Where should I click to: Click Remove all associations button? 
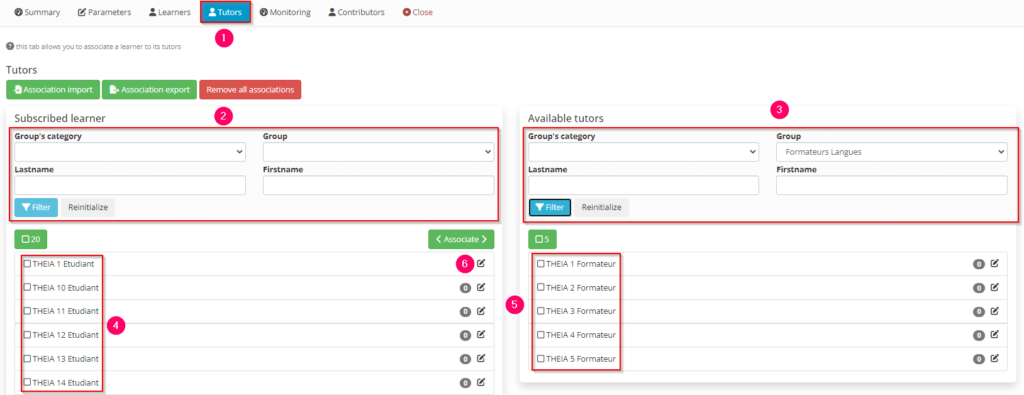[250, 89]
